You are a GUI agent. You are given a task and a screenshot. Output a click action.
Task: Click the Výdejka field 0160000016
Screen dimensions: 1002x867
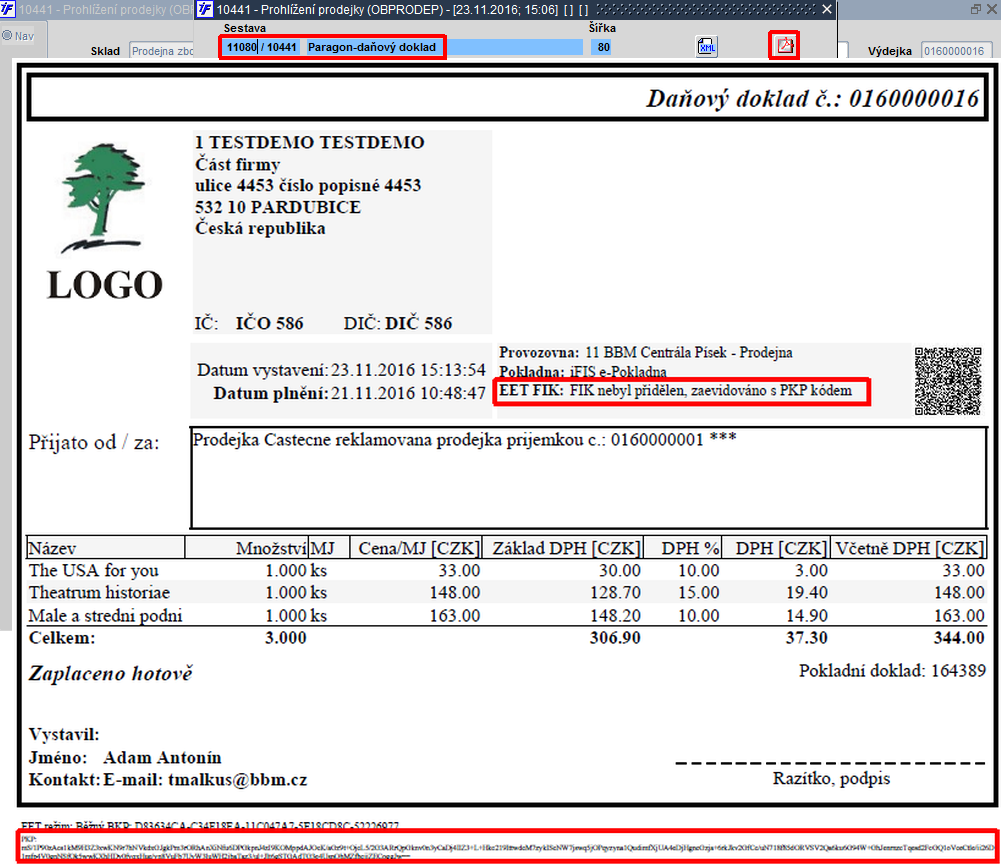point(955,51)
